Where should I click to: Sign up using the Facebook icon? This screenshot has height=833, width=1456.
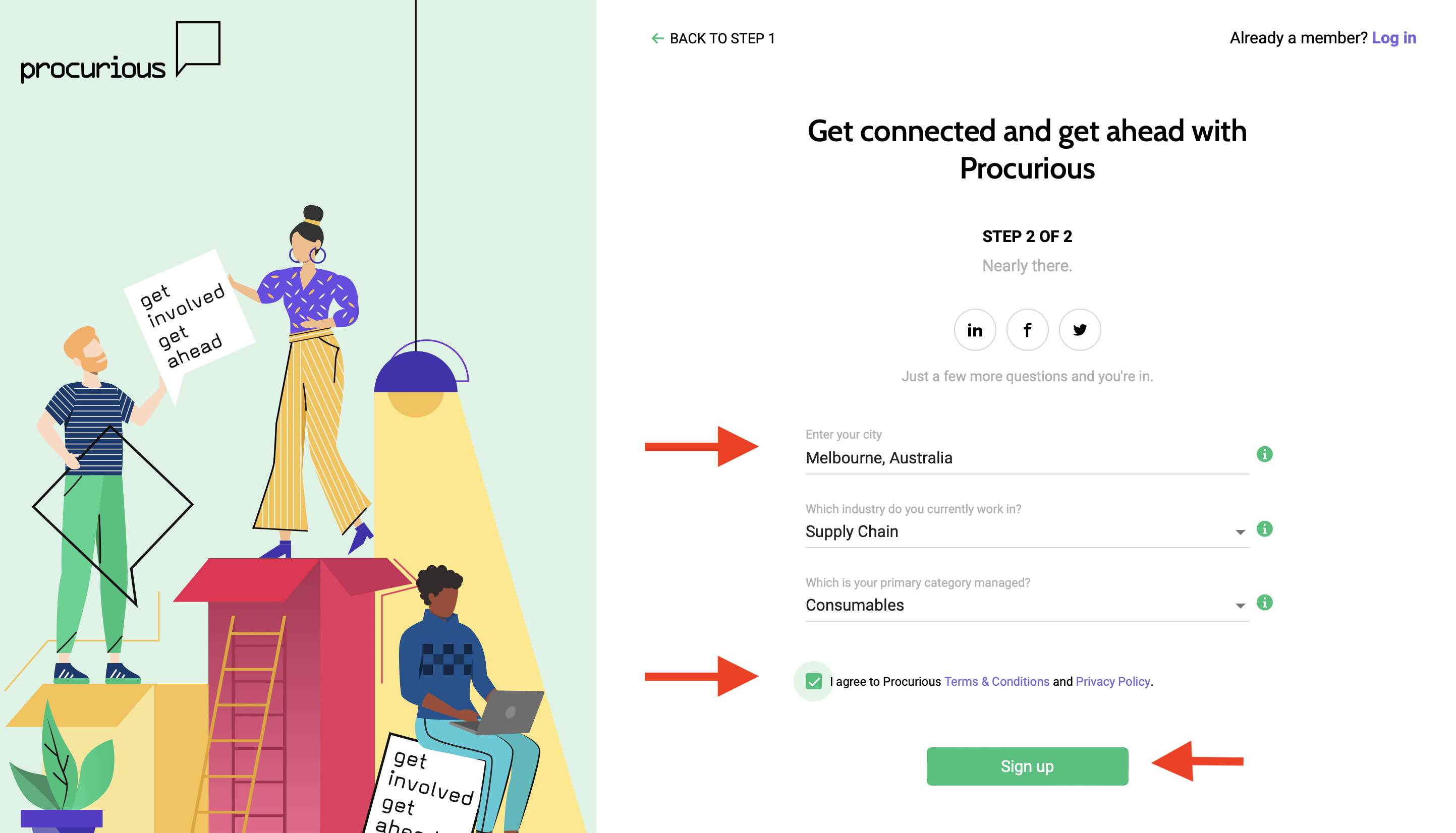(x=1027, y=330)
